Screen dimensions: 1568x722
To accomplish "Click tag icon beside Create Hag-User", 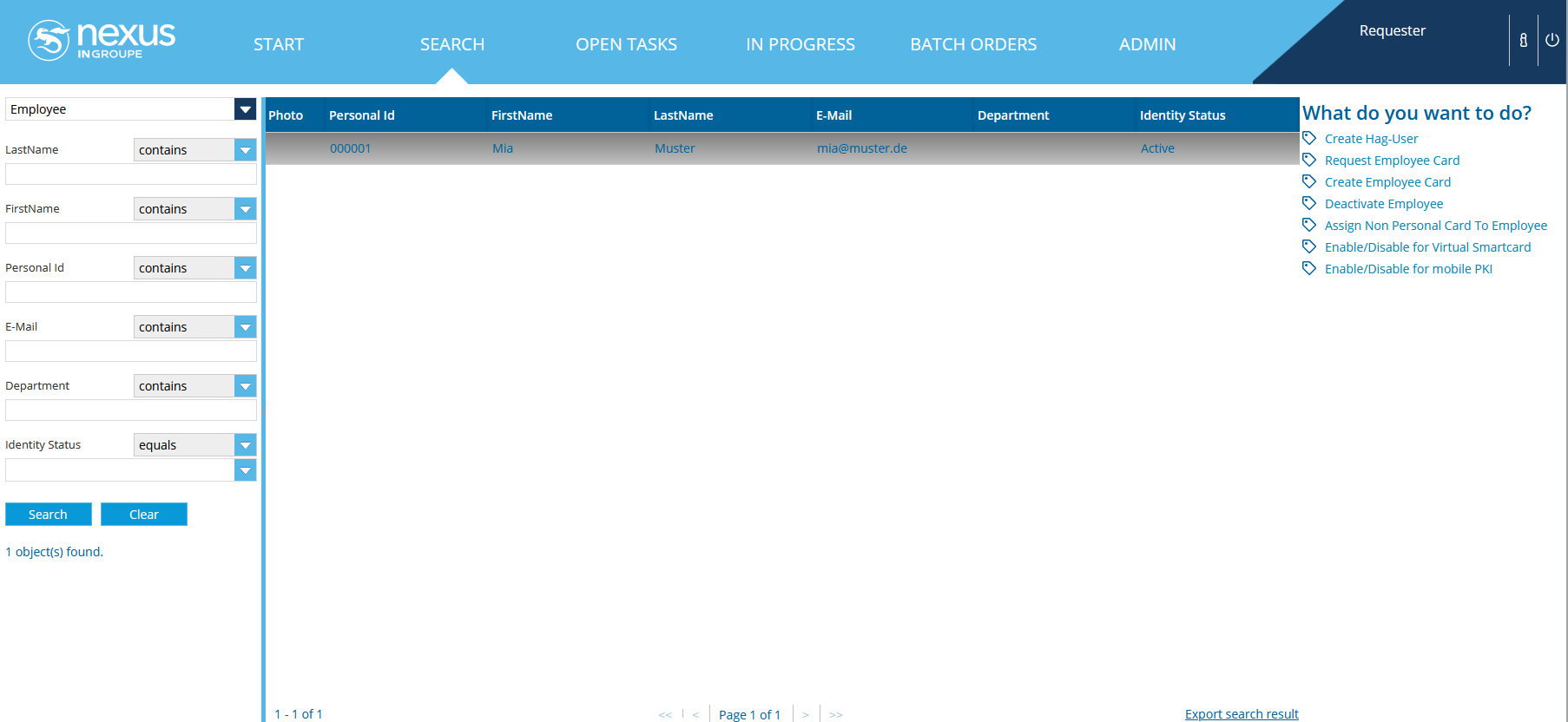I will click(x=1309, y=138).
